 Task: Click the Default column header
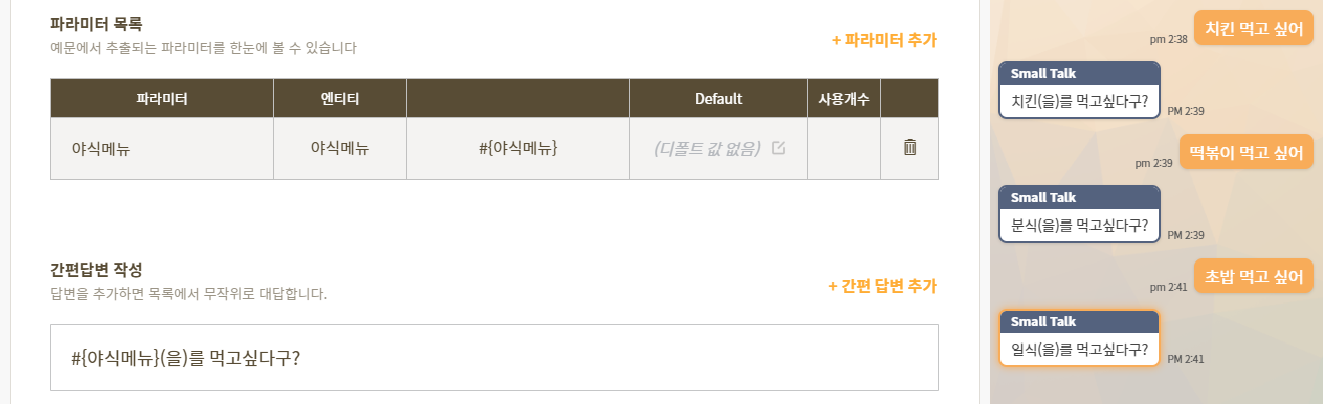click(718, 99)
